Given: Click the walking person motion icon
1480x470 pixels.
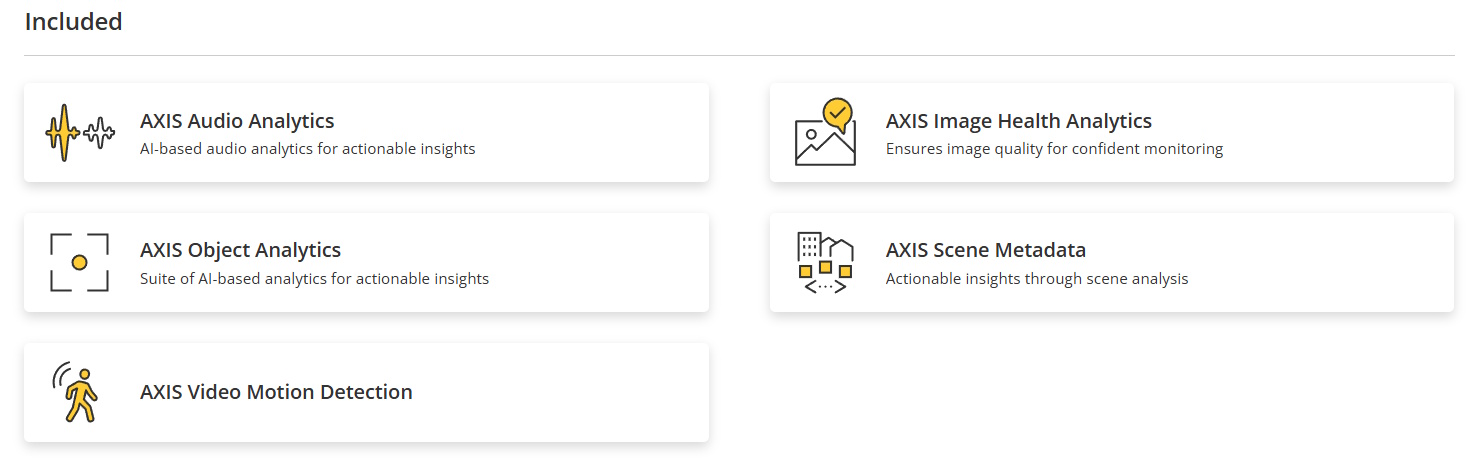Looking at the screenshot, I should [78, 392].
